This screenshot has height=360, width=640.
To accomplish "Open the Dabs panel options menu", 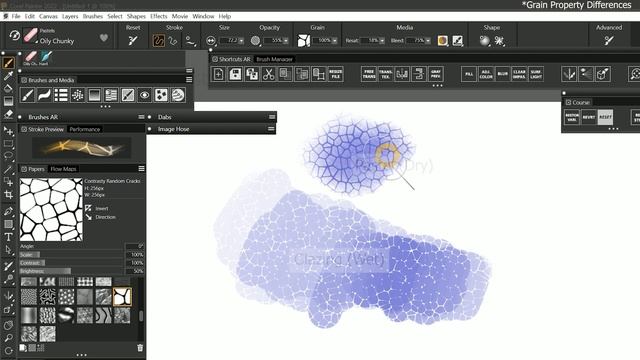I will (272, 117).
